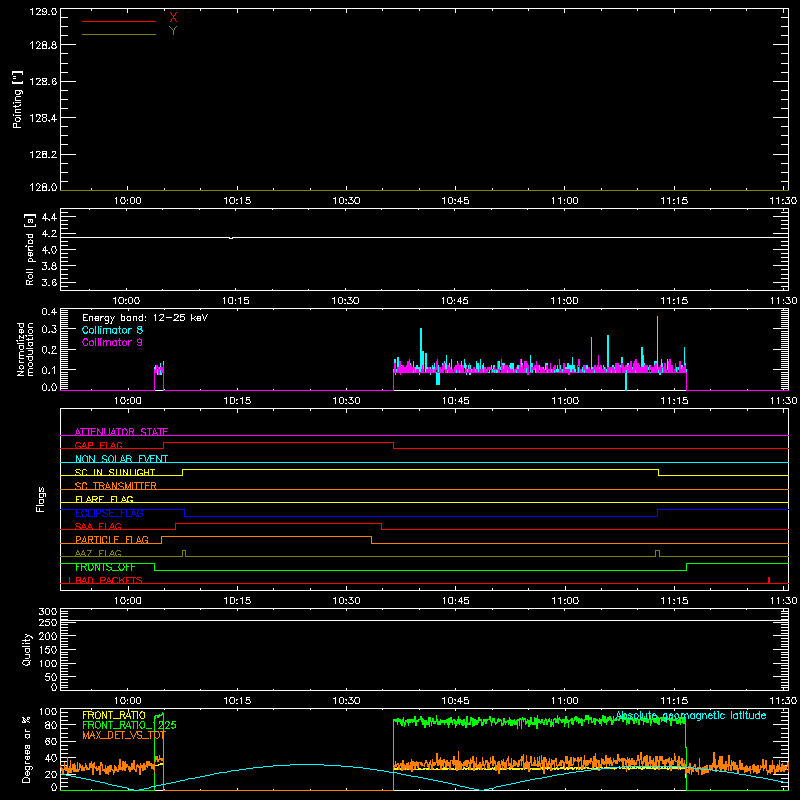The image size is (800, 800).
Task: Click the ATTENUATOR_STATE flag label
Action: [x=121, y=432]
